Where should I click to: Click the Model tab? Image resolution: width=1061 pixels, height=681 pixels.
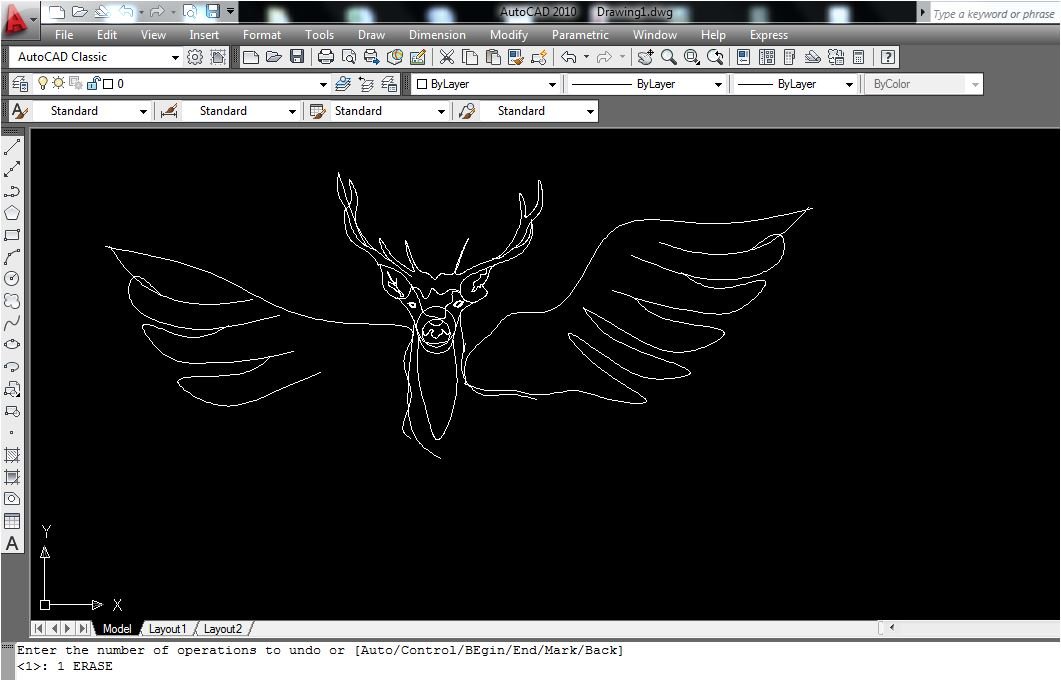(117, 629)
